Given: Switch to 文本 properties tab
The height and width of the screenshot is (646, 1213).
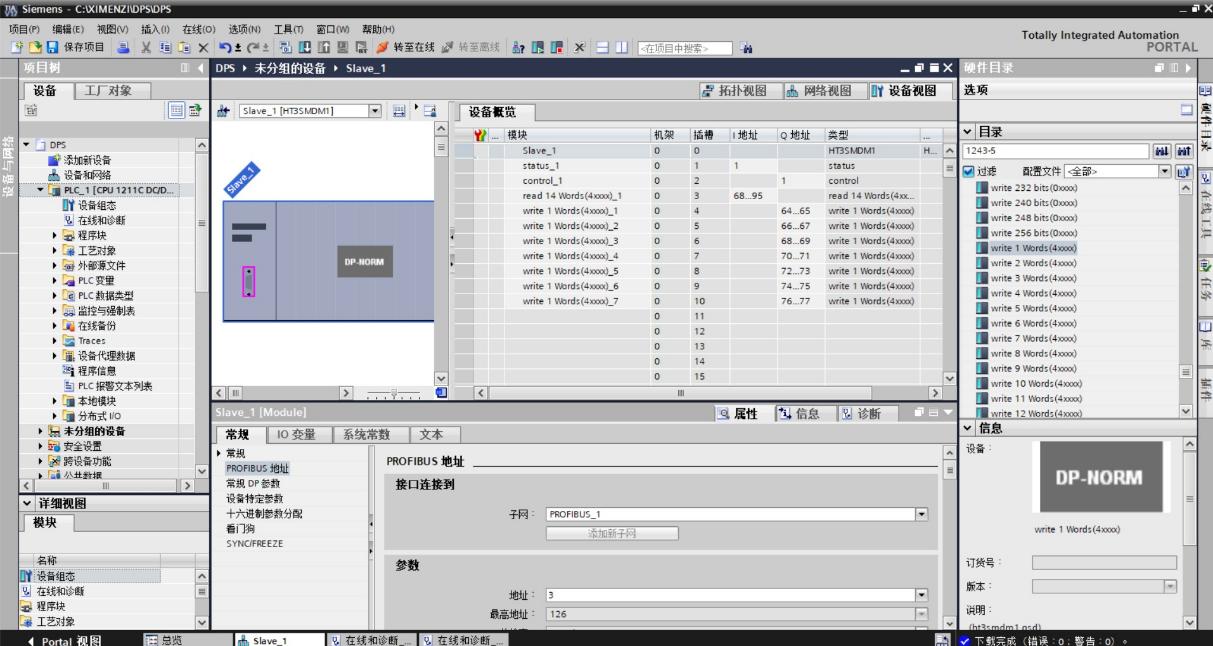Looking at the screenshot, I should 433,434.
